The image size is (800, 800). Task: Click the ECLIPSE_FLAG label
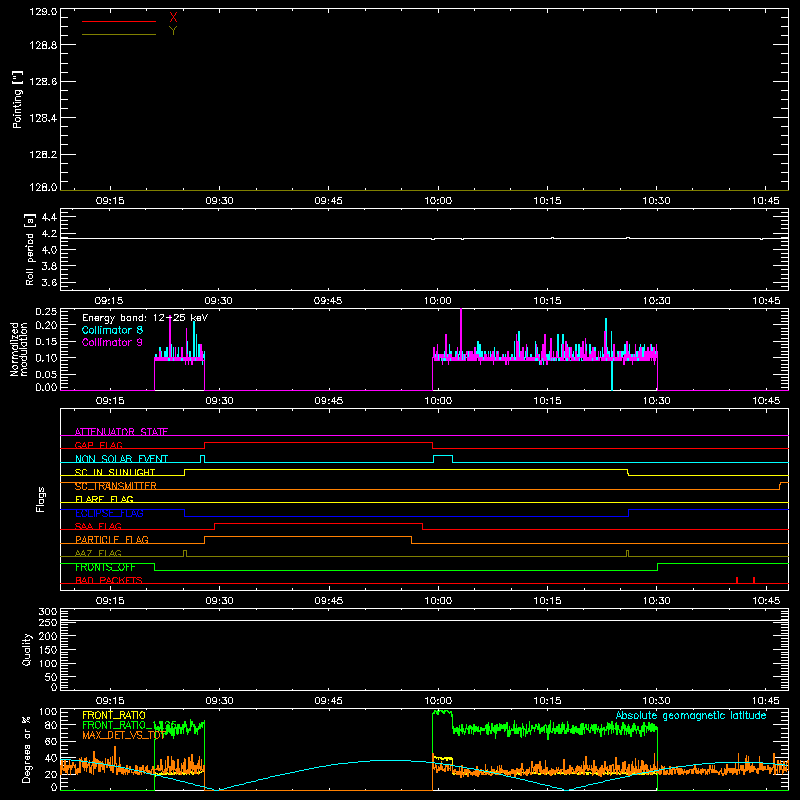[x=109, y=513]
